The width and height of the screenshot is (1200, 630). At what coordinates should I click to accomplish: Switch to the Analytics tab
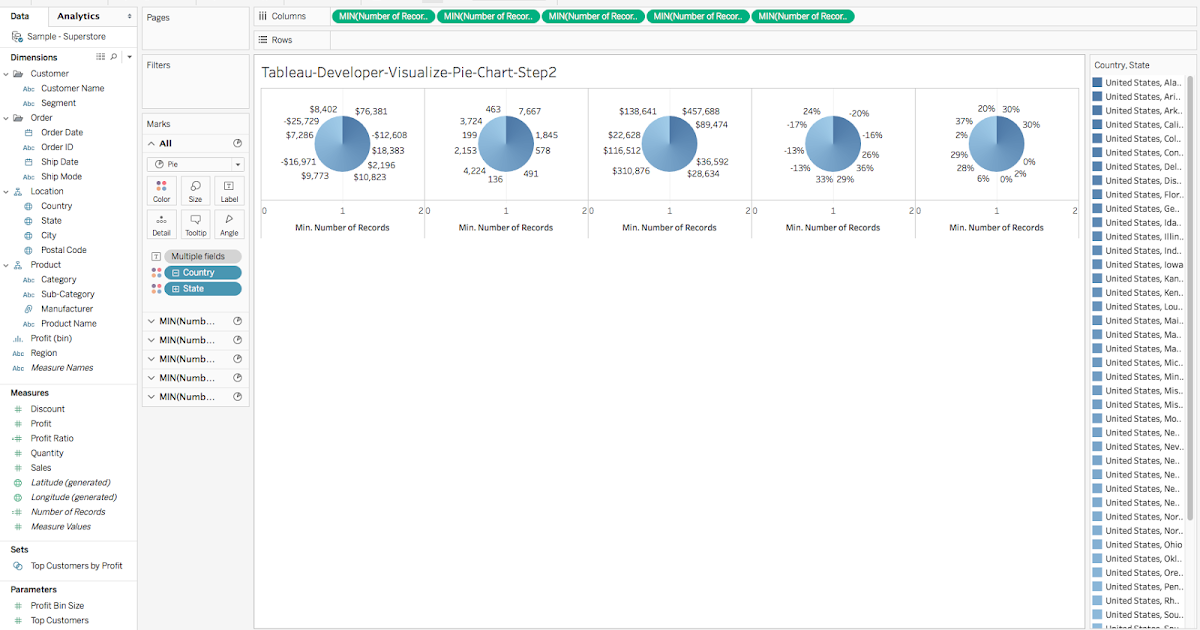click(x=78, y=16)
